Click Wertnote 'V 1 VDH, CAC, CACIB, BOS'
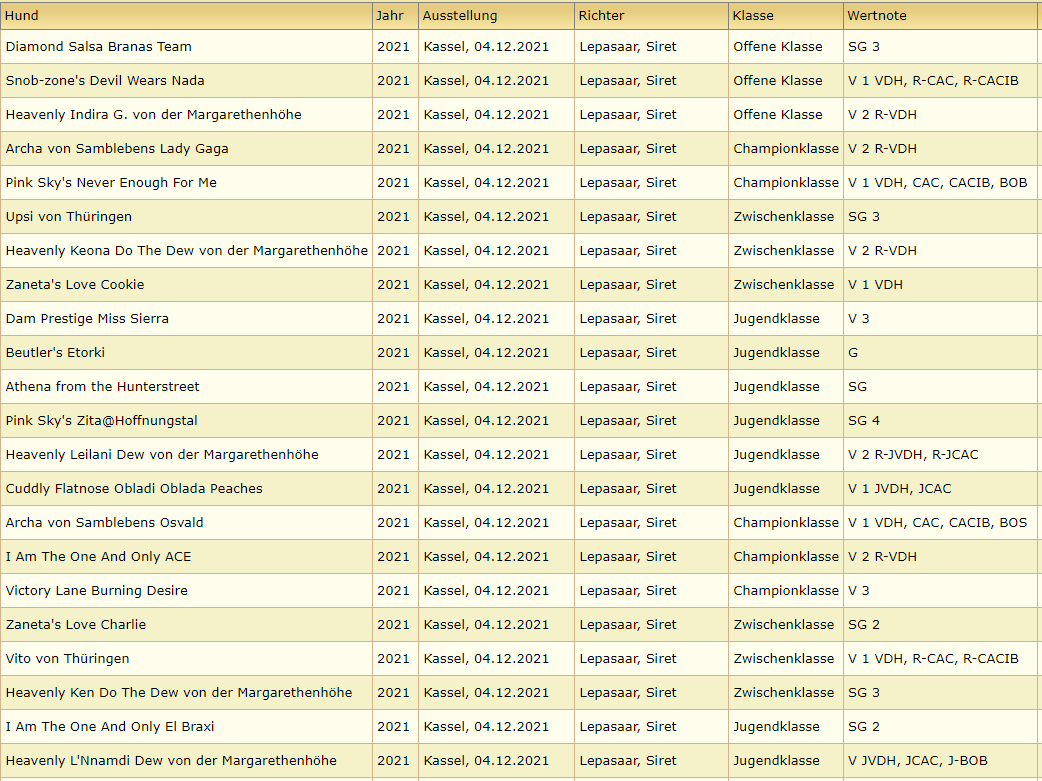Viewport: 1042px width, 781px height. pos(938,522)
